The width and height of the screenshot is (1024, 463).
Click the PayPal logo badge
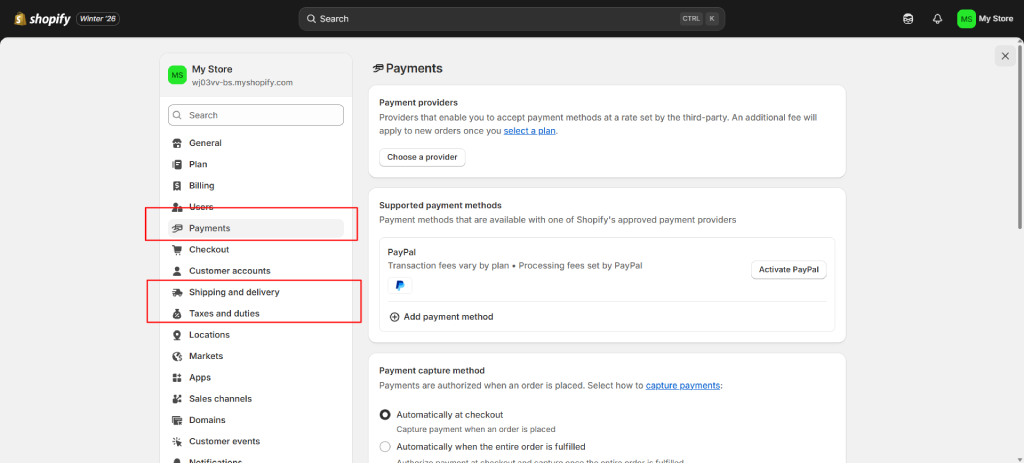[x=400, y=285]
